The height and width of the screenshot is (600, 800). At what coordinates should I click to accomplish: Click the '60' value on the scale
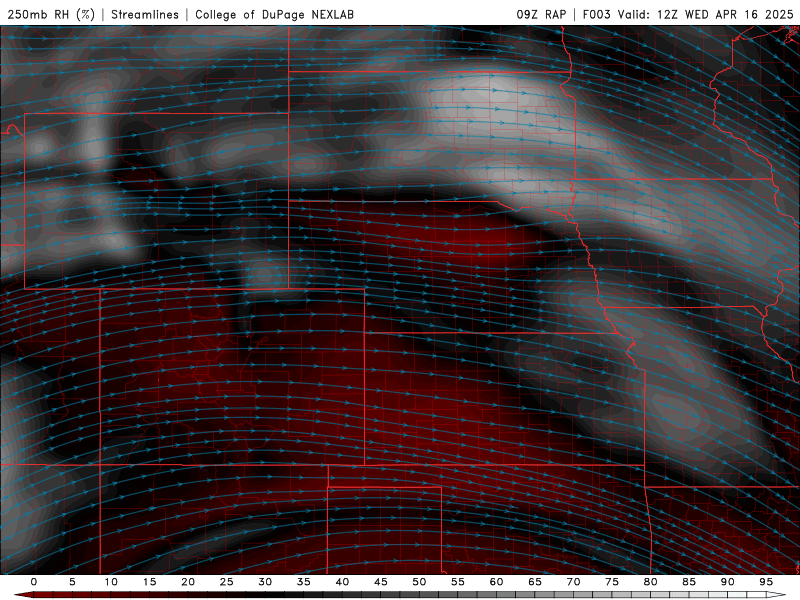[496, 582]
